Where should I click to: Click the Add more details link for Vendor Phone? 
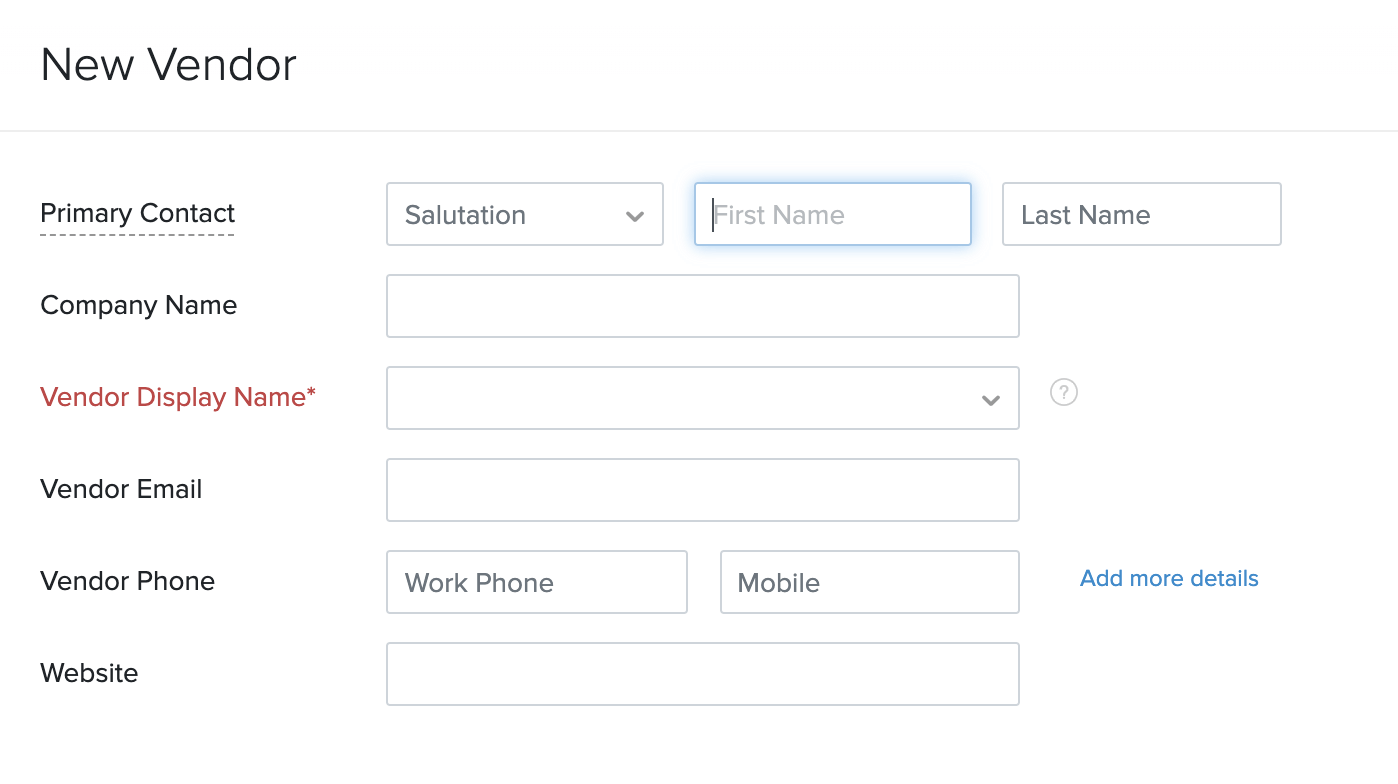(1168, 578)
